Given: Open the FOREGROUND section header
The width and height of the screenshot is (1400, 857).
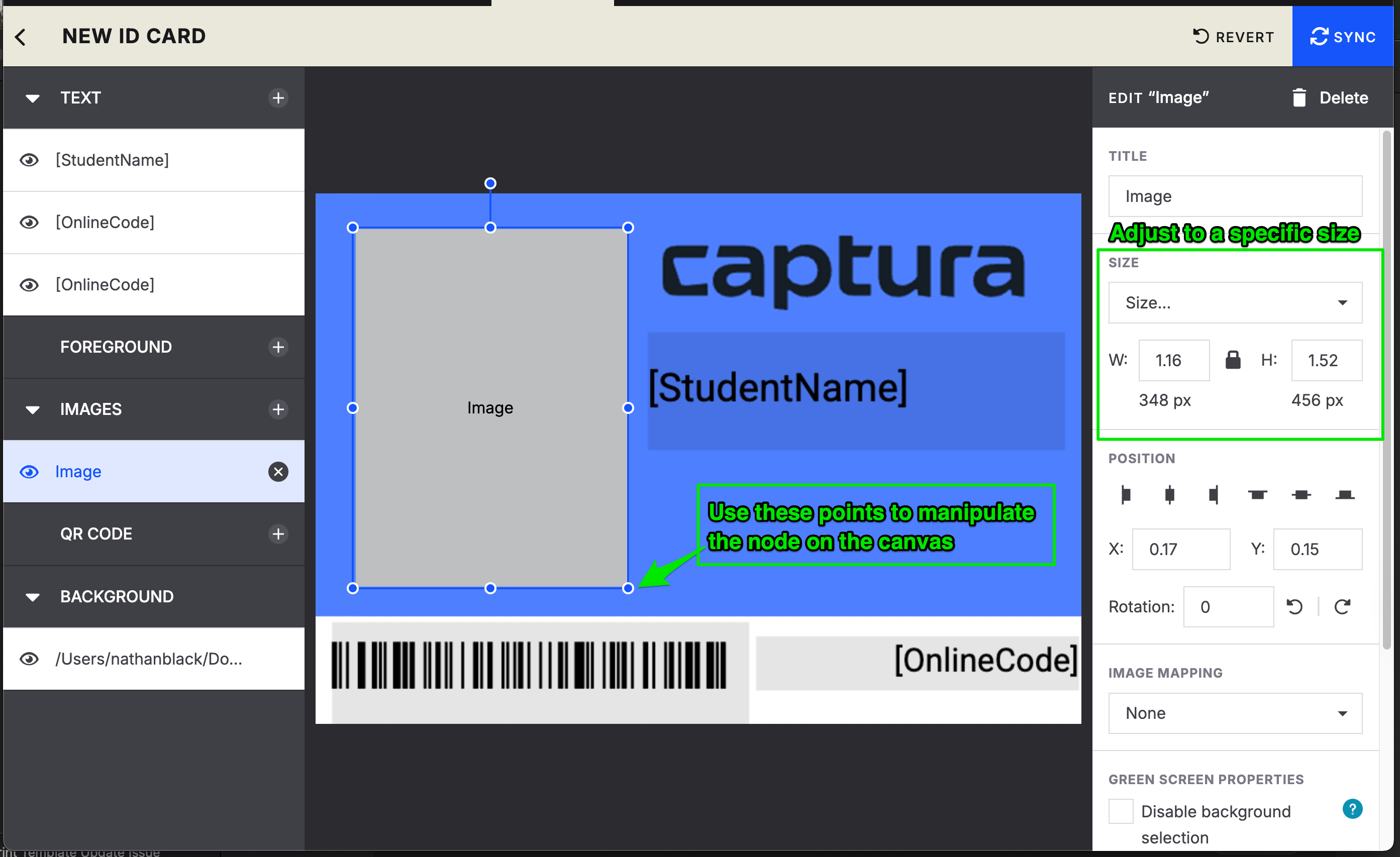Looking at the screenshot, I should [154, 347].
